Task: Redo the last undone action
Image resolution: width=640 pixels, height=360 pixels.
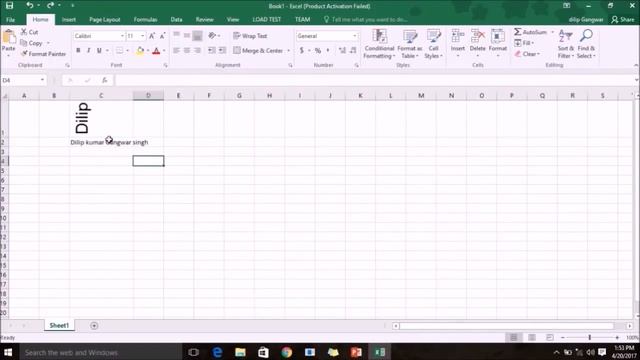Action: pyautogui.click(x=50, y=5)
